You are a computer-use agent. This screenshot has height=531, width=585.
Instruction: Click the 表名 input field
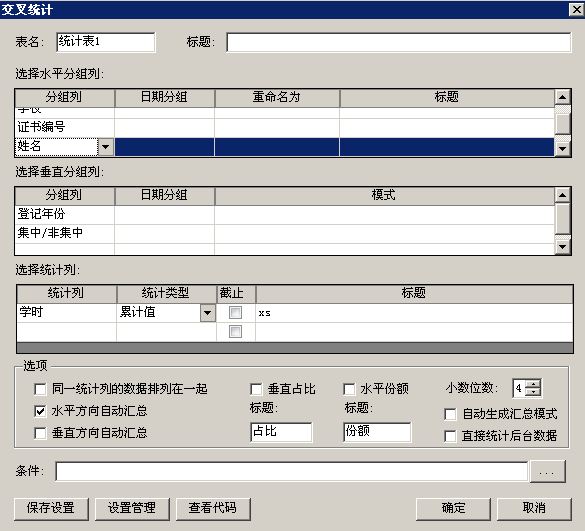click(106, 42)
